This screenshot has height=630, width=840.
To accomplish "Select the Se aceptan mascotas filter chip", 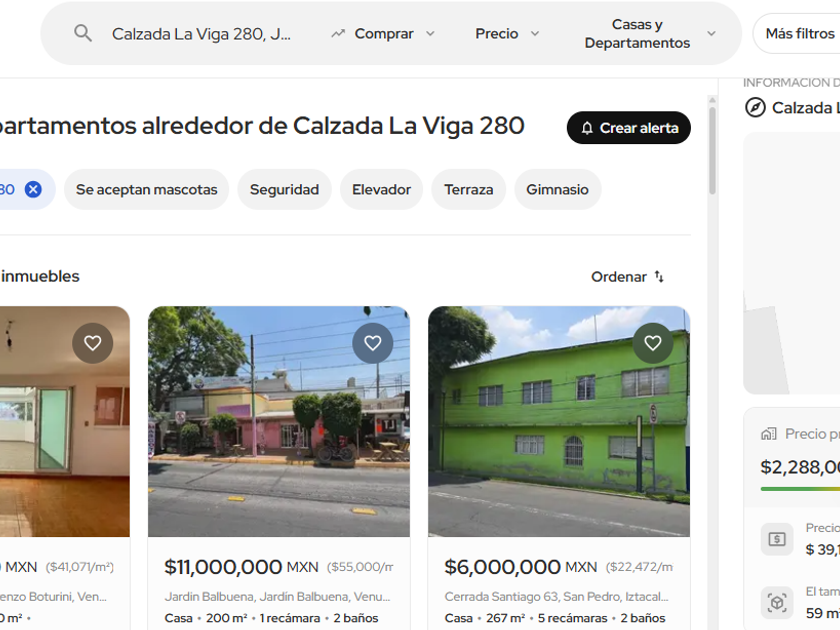I will point(146,190).
